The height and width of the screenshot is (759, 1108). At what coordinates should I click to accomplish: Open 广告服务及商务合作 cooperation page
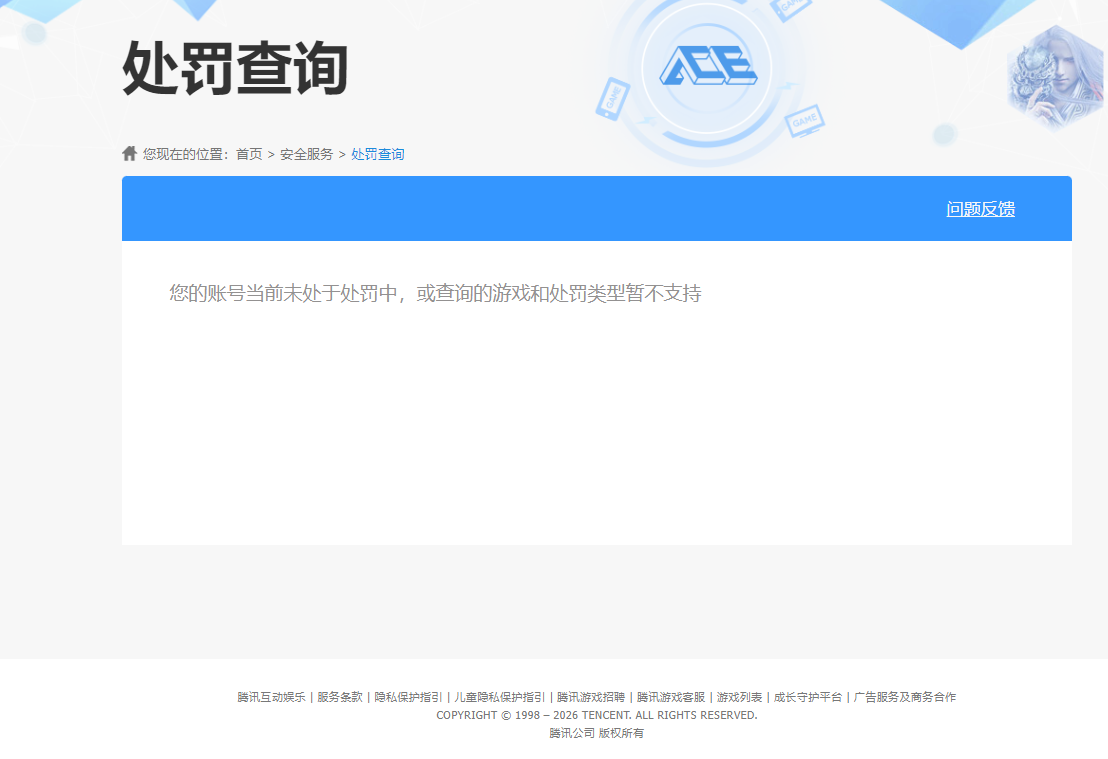click(x=903, y=696)
